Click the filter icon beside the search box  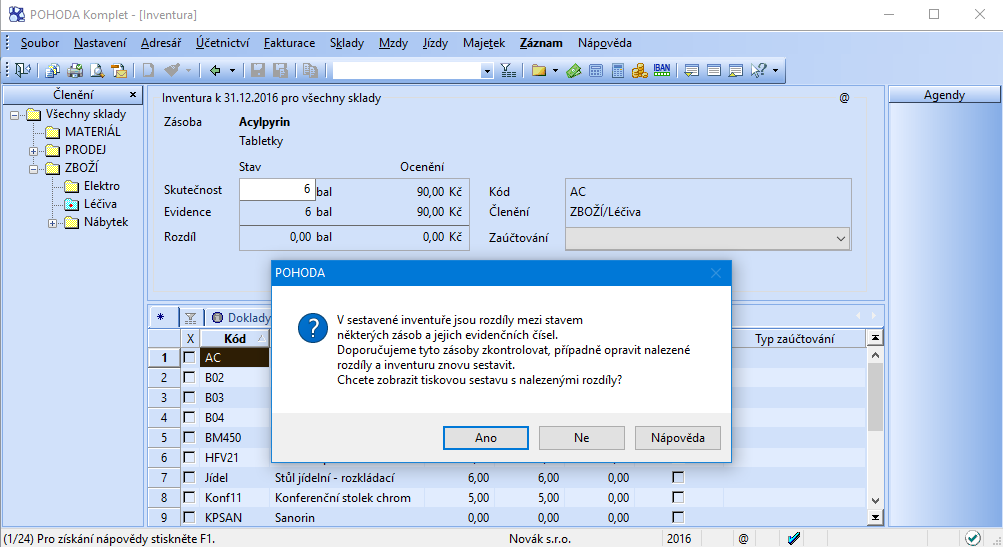pos(508,70)
